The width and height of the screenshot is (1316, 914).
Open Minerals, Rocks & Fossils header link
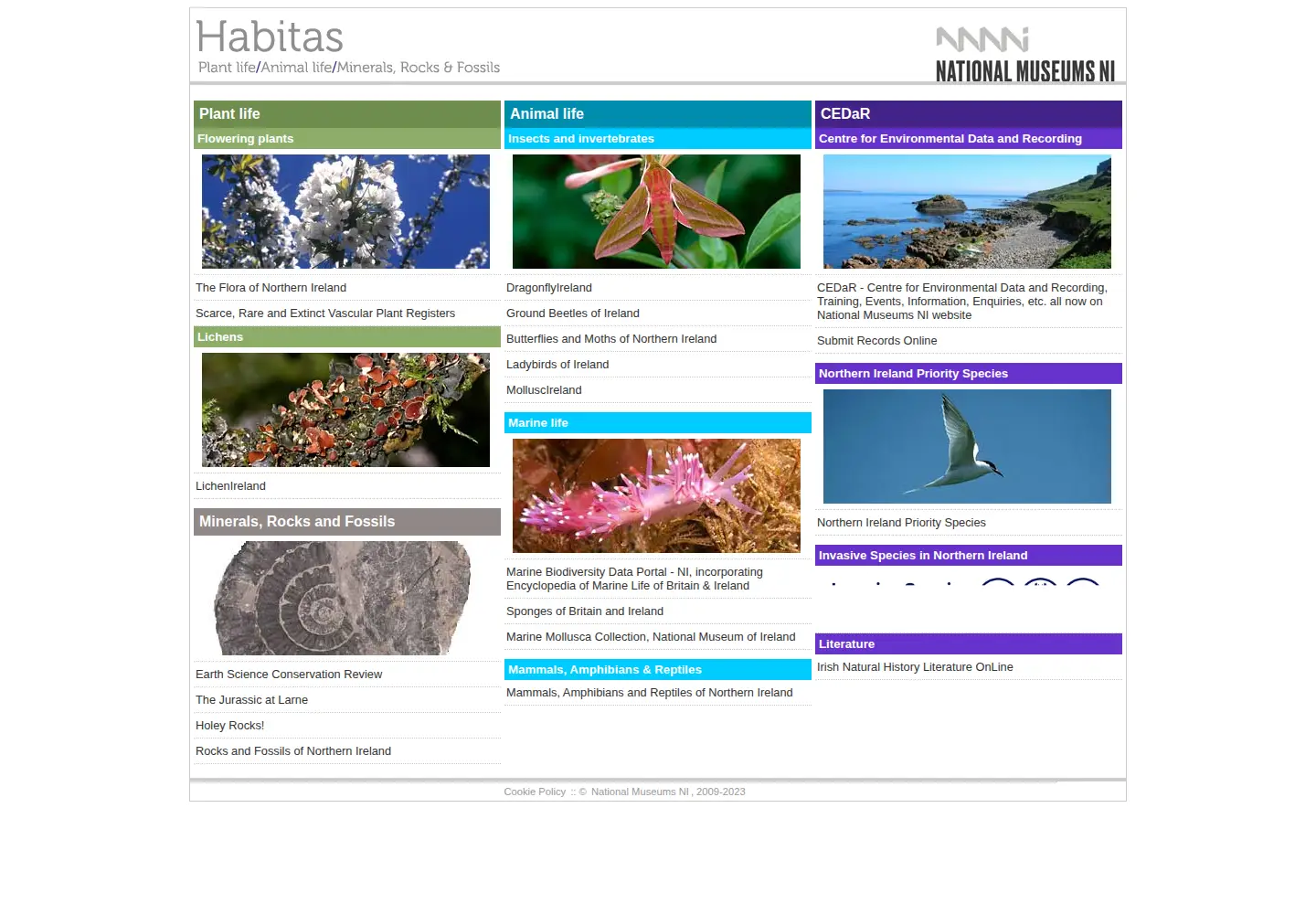(x=419, y=68)
